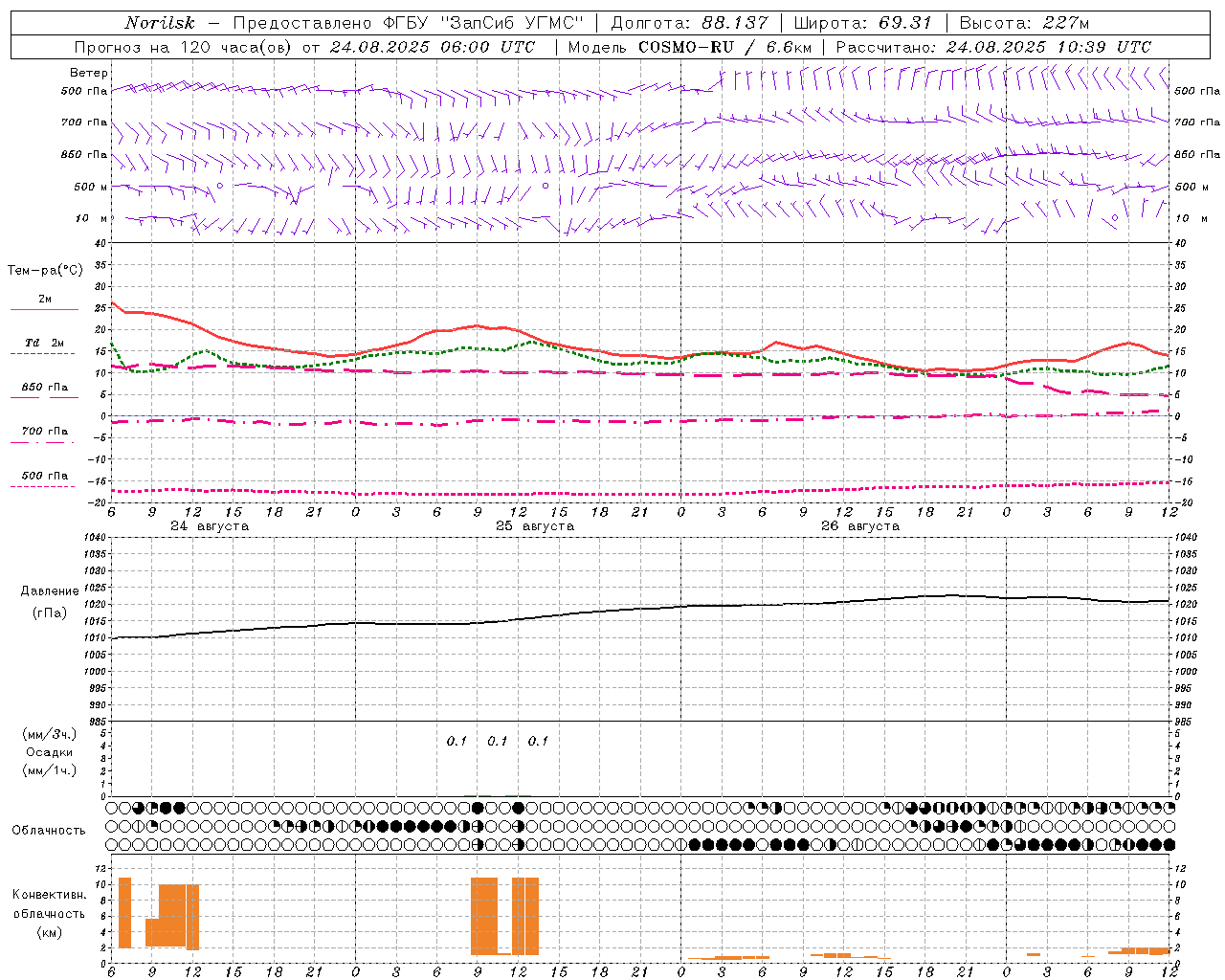The height and width of the screenshot is (980, 1225).
Task: Click the '700 гПа' temperature legend entry
Action: point(45,431)
